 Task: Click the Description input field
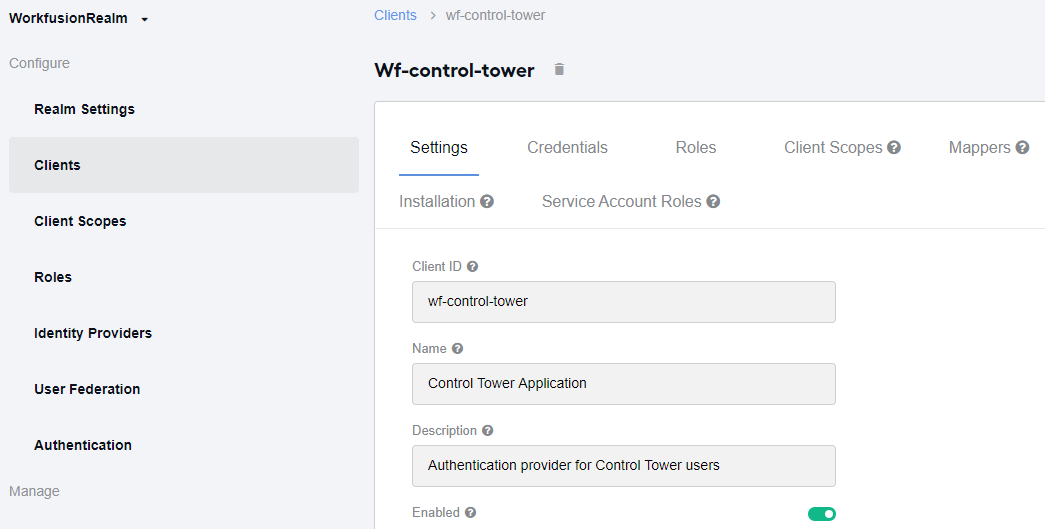(624, 466)
